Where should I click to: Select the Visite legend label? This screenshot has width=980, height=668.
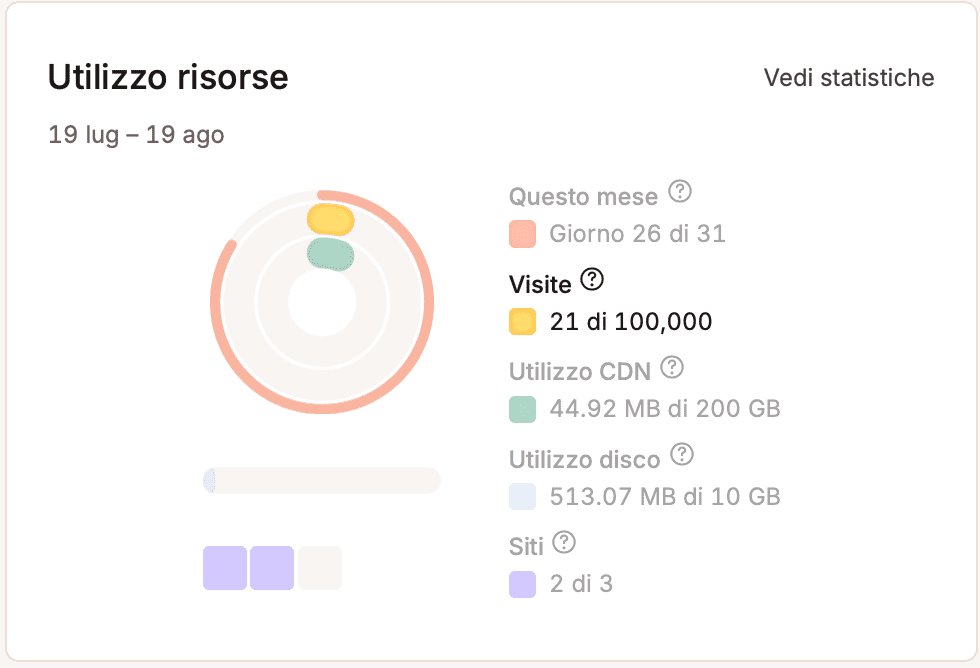click(x=540, y=284)
